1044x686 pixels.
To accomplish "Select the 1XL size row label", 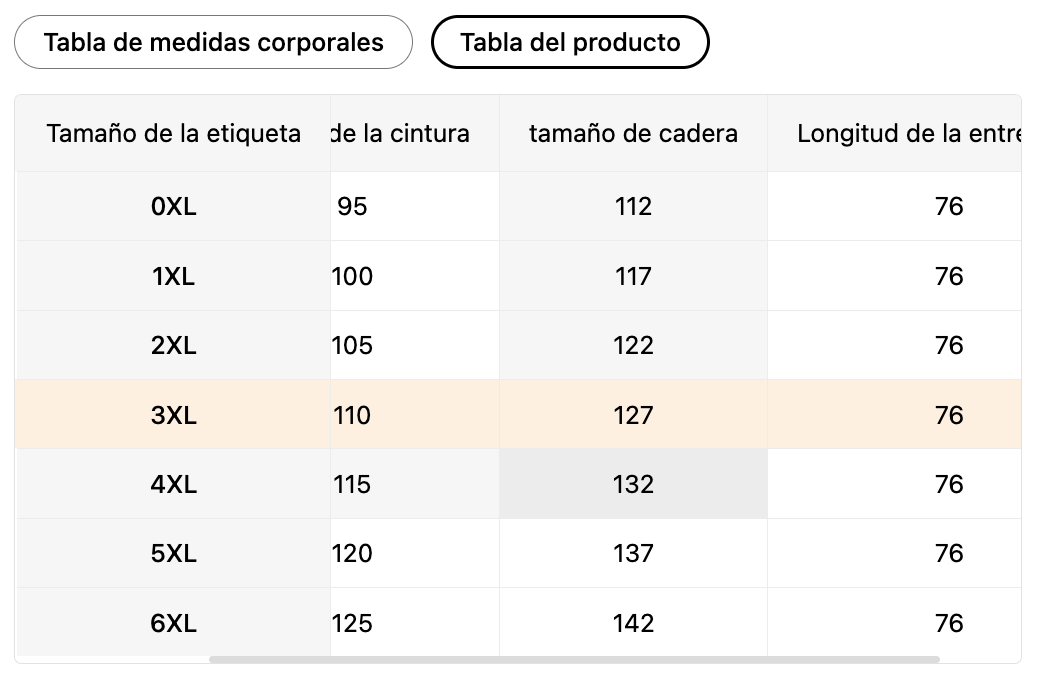I will [173, 276].
